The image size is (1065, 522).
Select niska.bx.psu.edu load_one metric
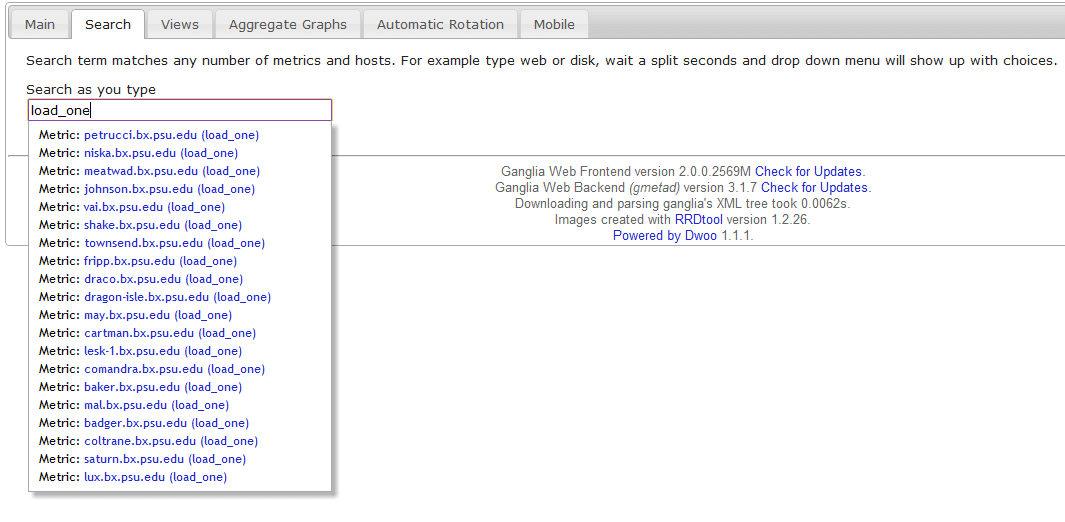click(x=160, y=153)
